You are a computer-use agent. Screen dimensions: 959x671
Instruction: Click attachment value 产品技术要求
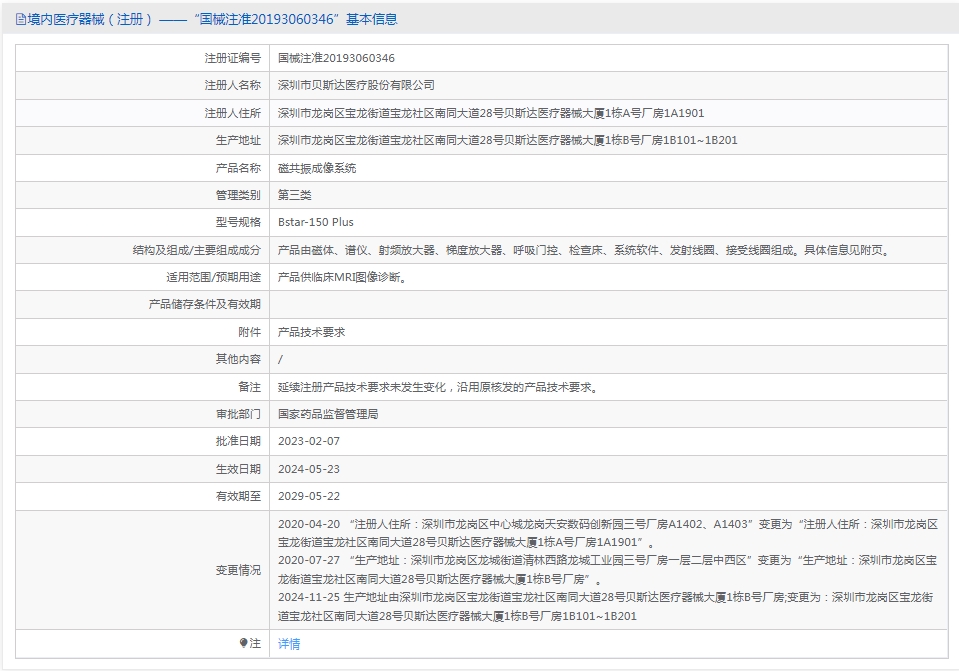coord(311,332)
